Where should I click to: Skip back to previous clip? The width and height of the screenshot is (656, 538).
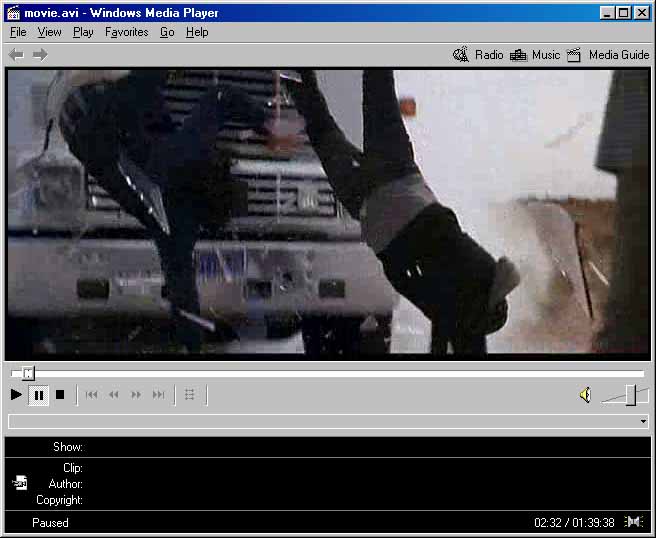[x=91, y=395]
